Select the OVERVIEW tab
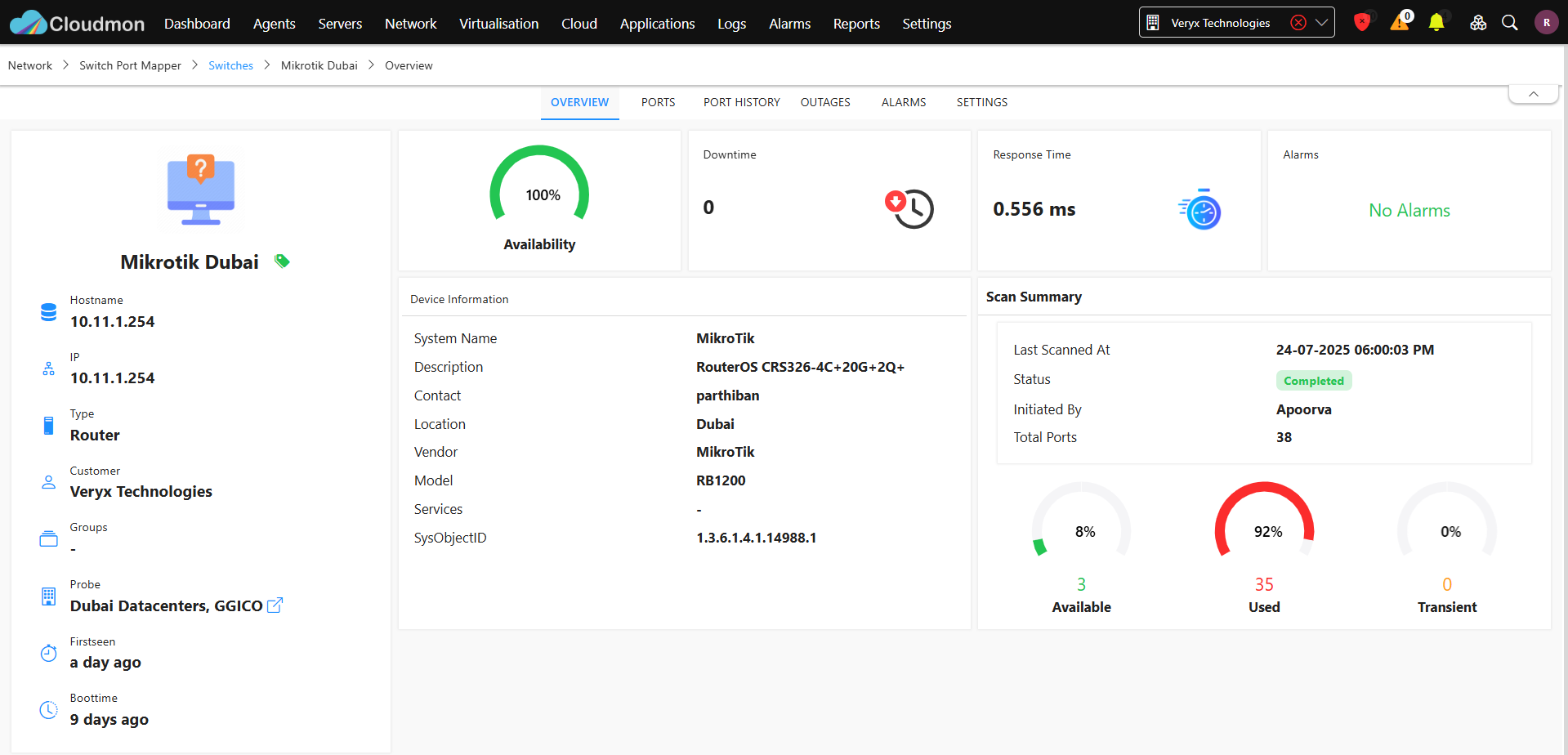Image resolution: width=1568 pixels, height=755 pixels. pyautogui.click(x=580, y=102)
